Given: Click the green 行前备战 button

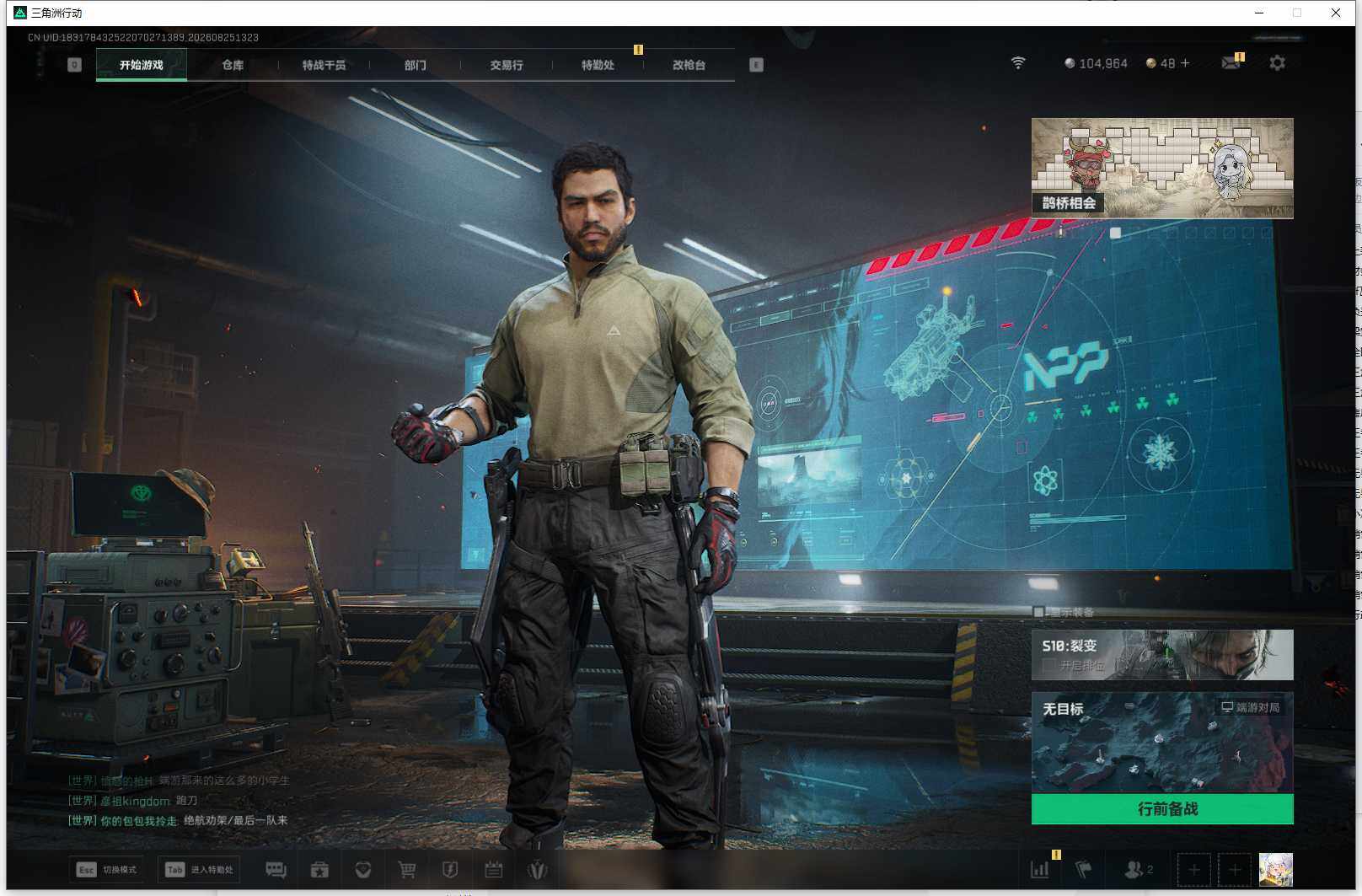Looking at the screenshot, I should pos(1162,809).
